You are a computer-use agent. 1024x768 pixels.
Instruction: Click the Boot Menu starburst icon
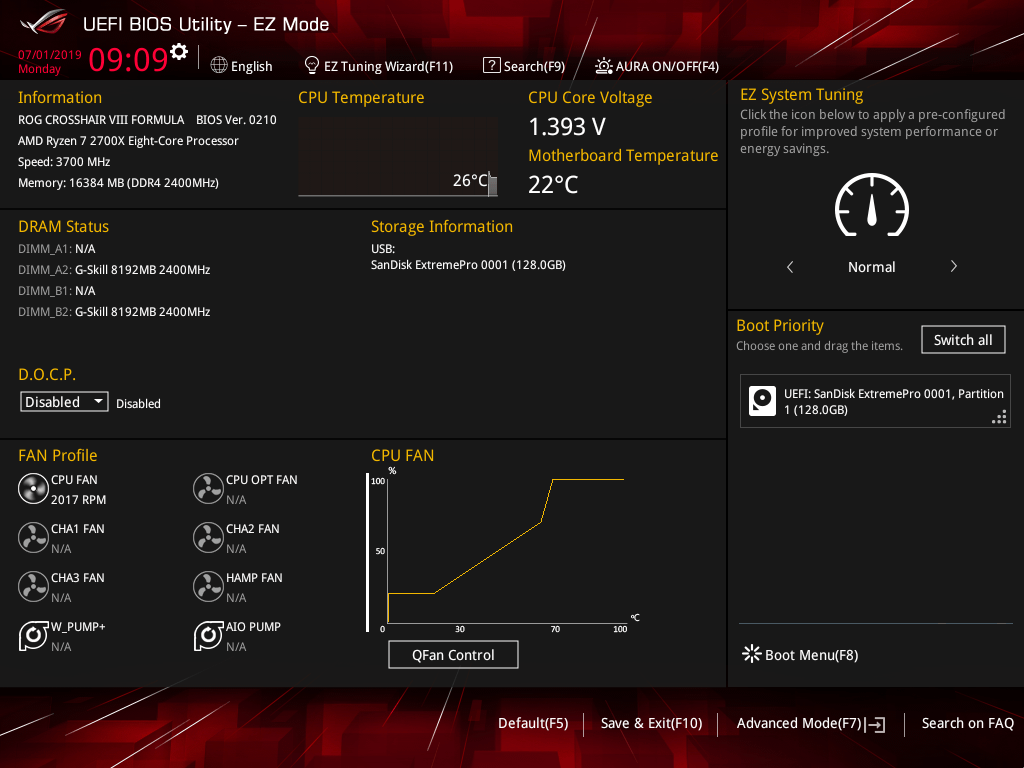tap(751, 654)
